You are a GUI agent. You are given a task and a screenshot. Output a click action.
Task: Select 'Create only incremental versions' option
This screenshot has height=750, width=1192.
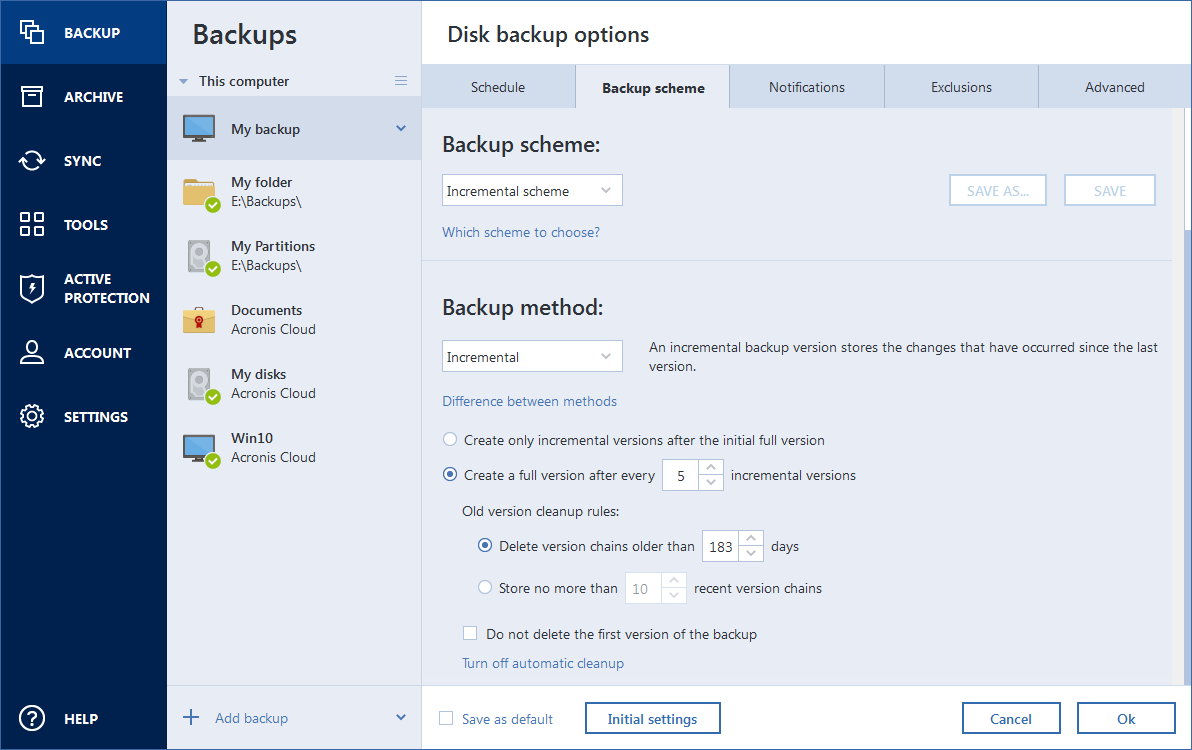(450, 439)
